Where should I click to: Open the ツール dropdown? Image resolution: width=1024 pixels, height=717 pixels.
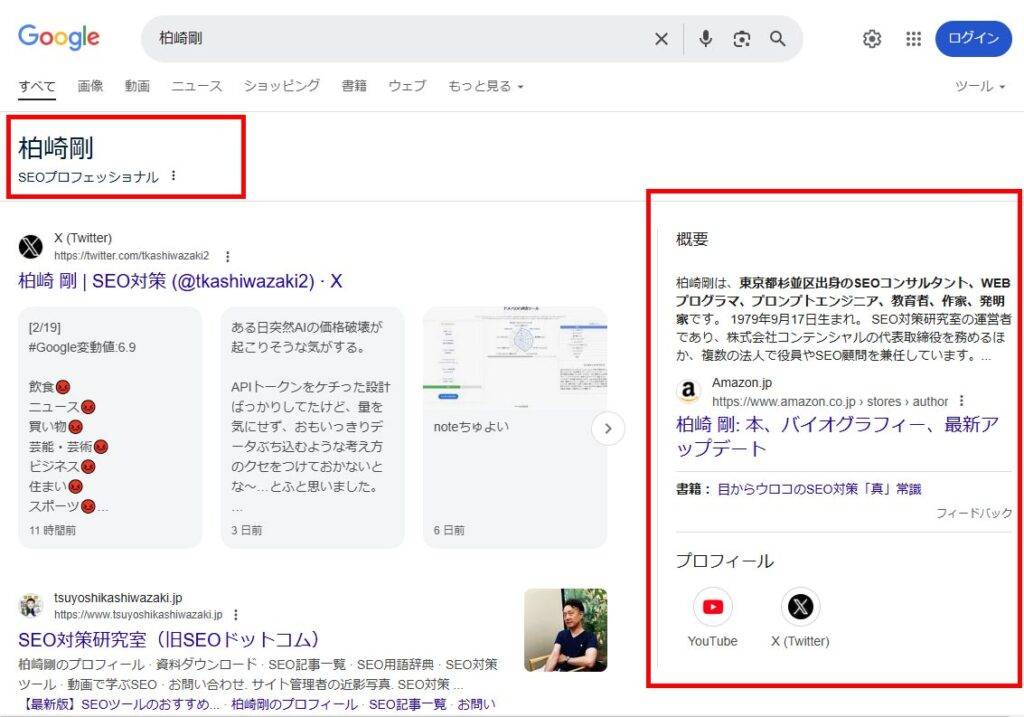click(x=979, y=86)
